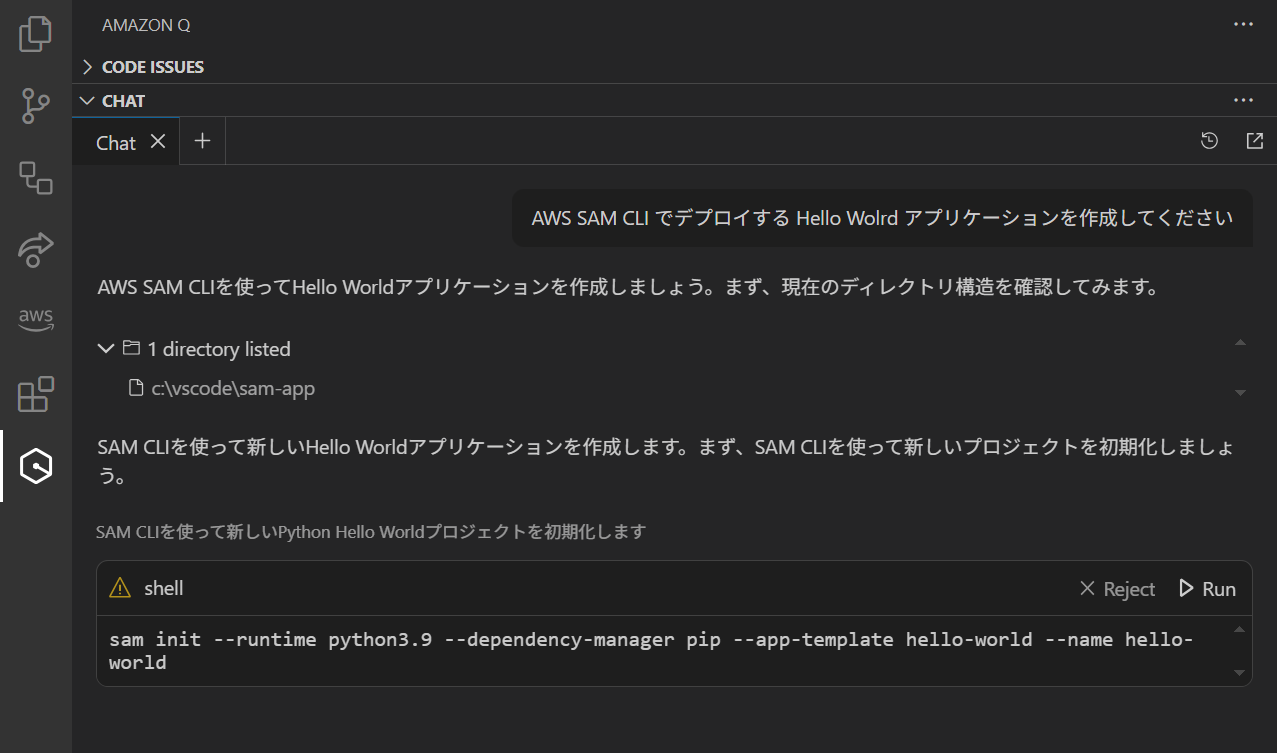Open the Live Share view
The image size is (1277, 753).
(35, 249)
